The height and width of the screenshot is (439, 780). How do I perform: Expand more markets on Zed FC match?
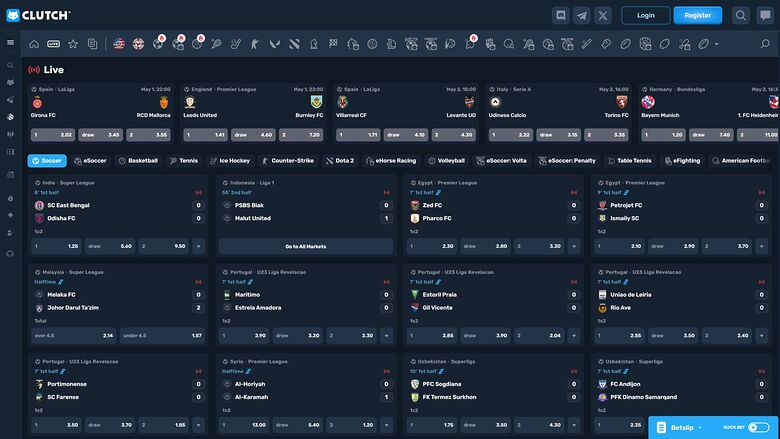click(x=574, y=246)
